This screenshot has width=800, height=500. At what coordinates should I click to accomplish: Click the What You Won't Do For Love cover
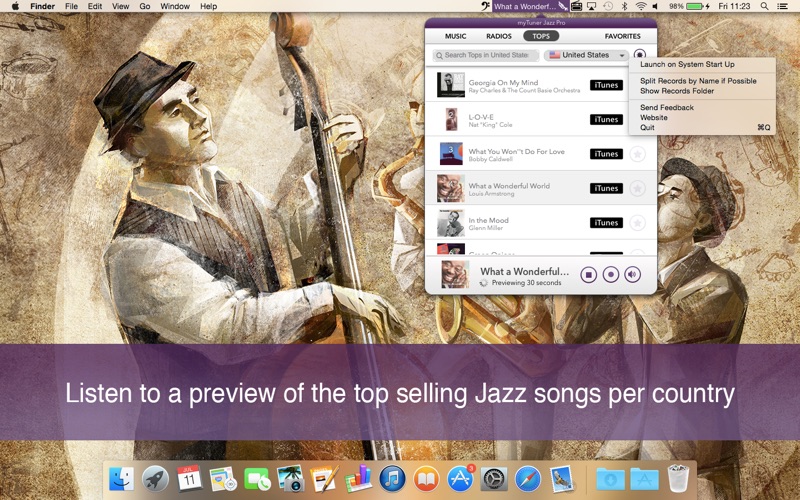click(x=451, y=154)
